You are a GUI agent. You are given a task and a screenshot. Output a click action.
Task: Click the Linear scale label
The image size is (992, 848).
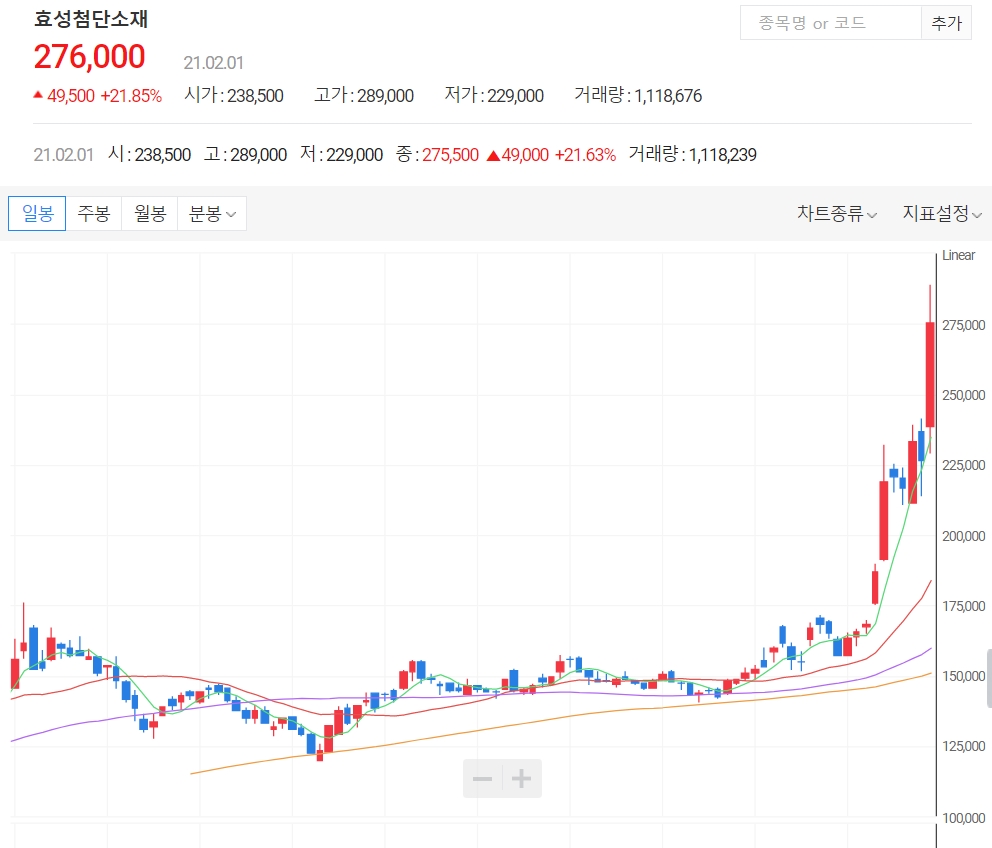tap(958, 255)
